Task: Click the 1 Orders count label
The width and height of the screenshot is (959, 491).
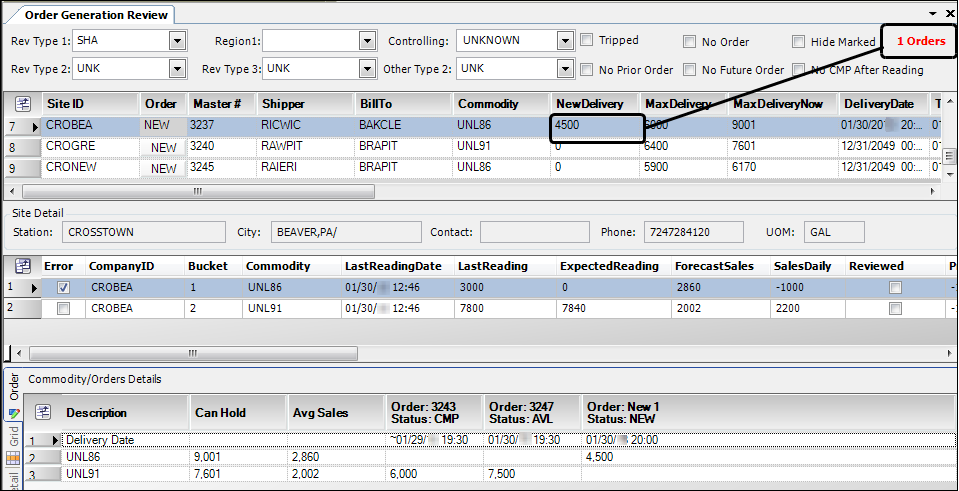Action: tap(920, 41)
